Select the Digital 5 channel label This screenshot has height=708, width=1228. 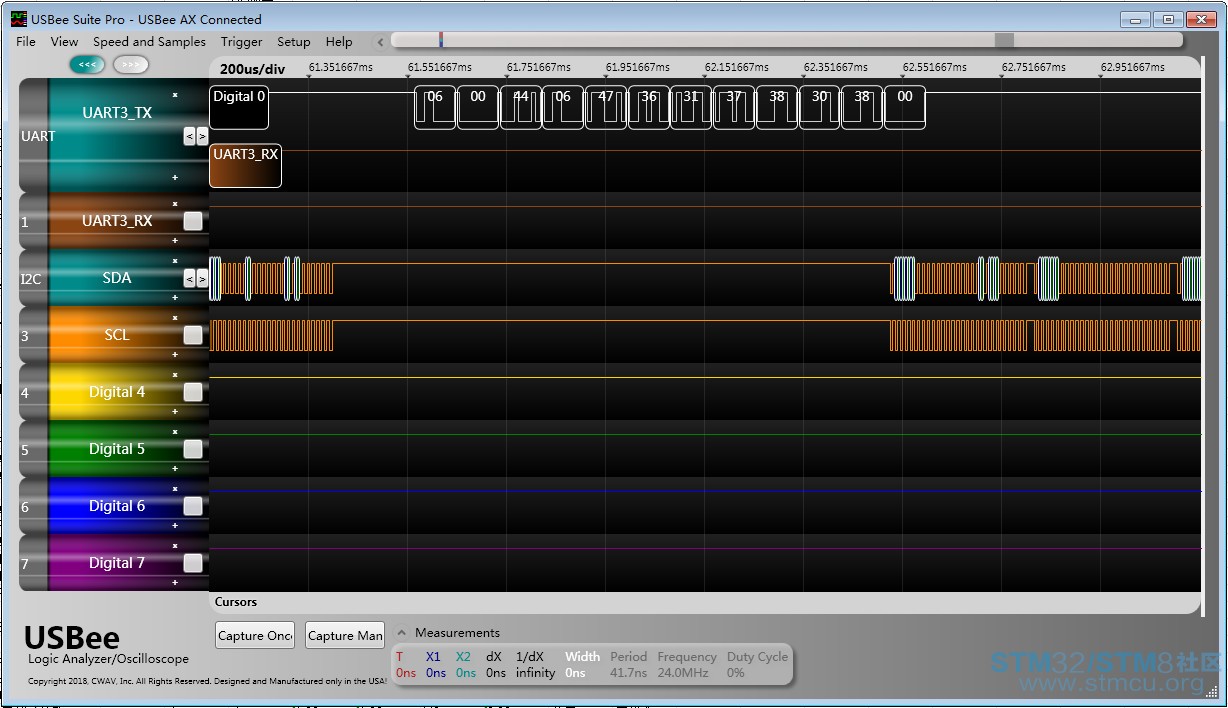click(117, 449)
